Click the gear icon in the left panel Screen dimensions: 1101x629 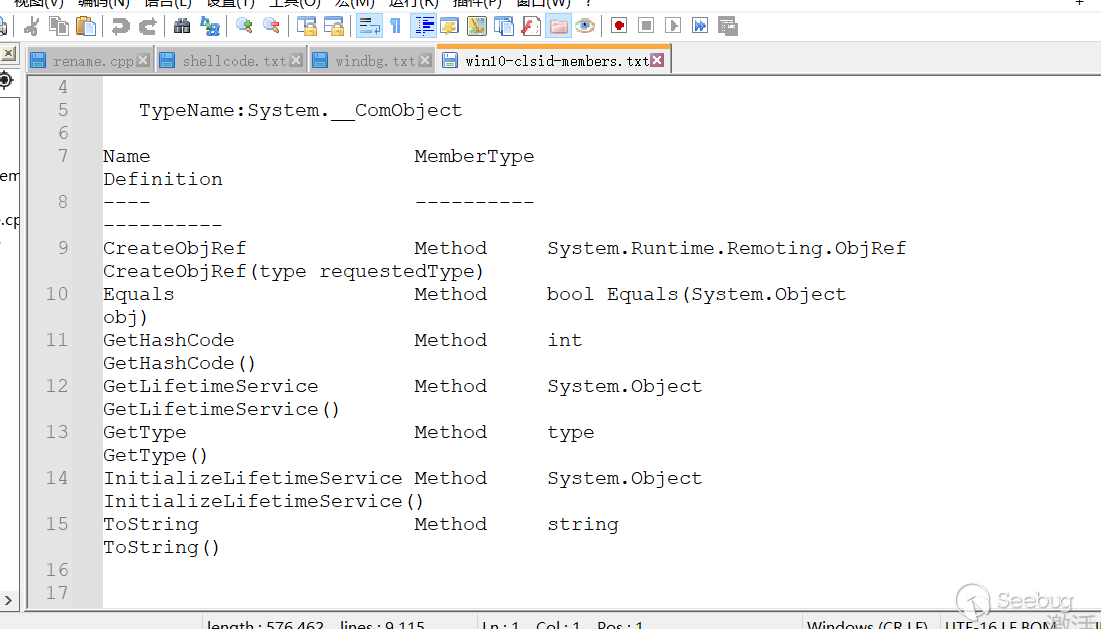coord(6,80)
